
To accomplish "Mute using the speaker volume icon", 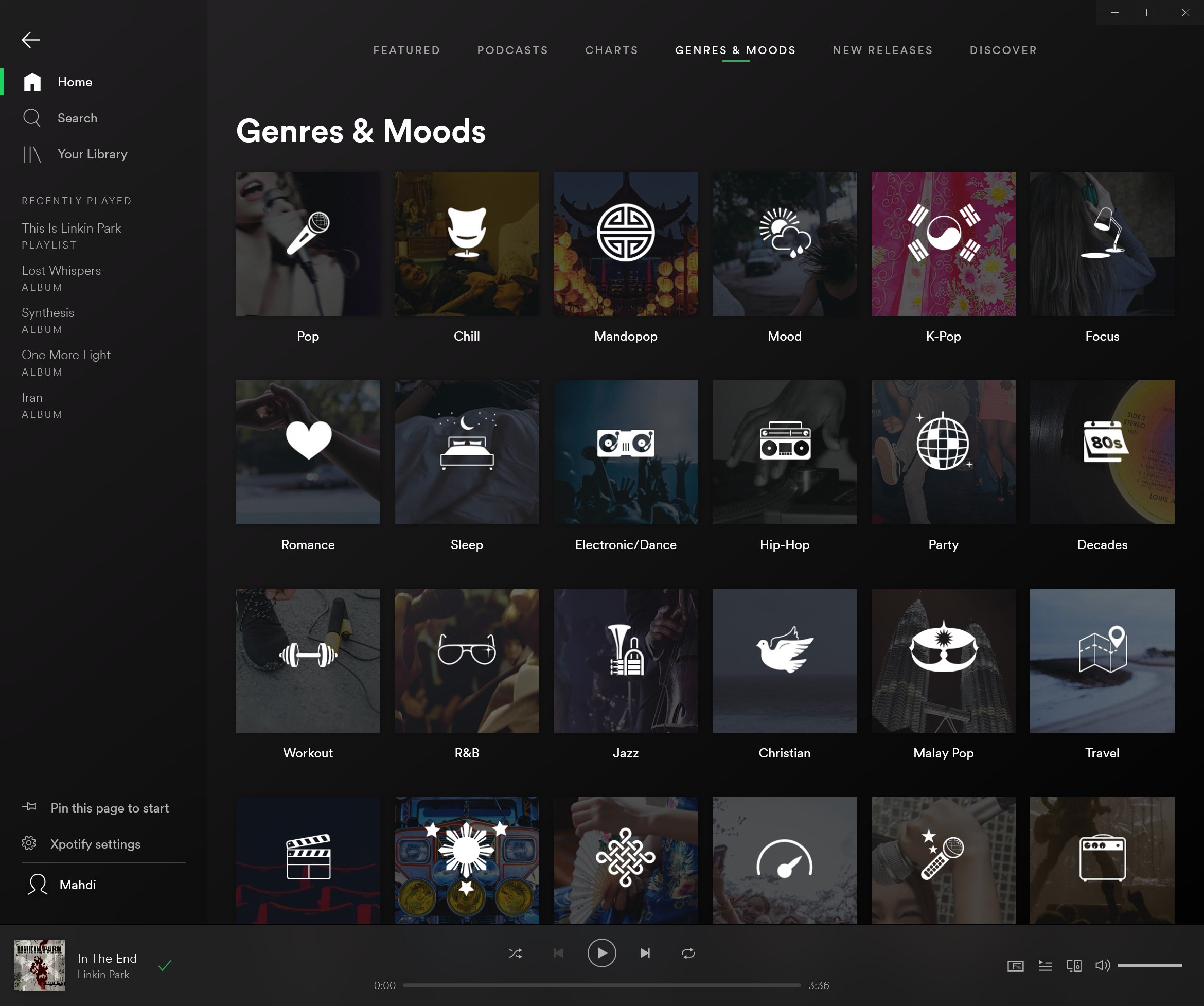I will point(1102,966).
